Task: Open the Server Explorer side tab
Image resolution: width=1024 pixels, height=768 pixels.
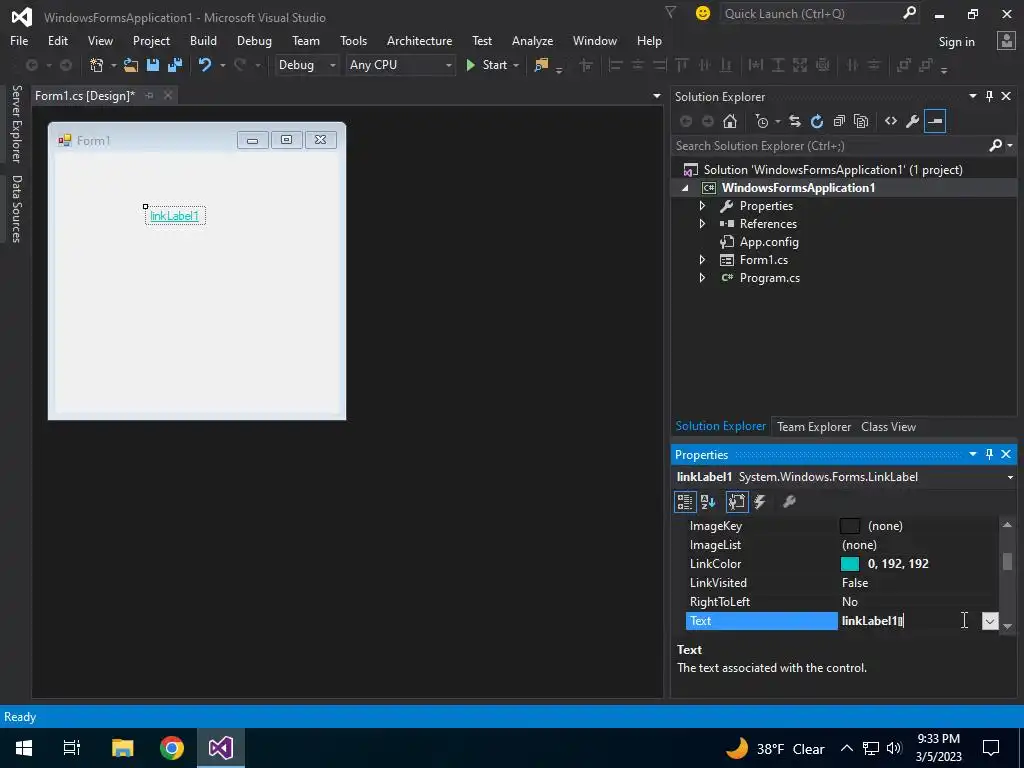Action: pyautogui.click(x=16, y=124)
